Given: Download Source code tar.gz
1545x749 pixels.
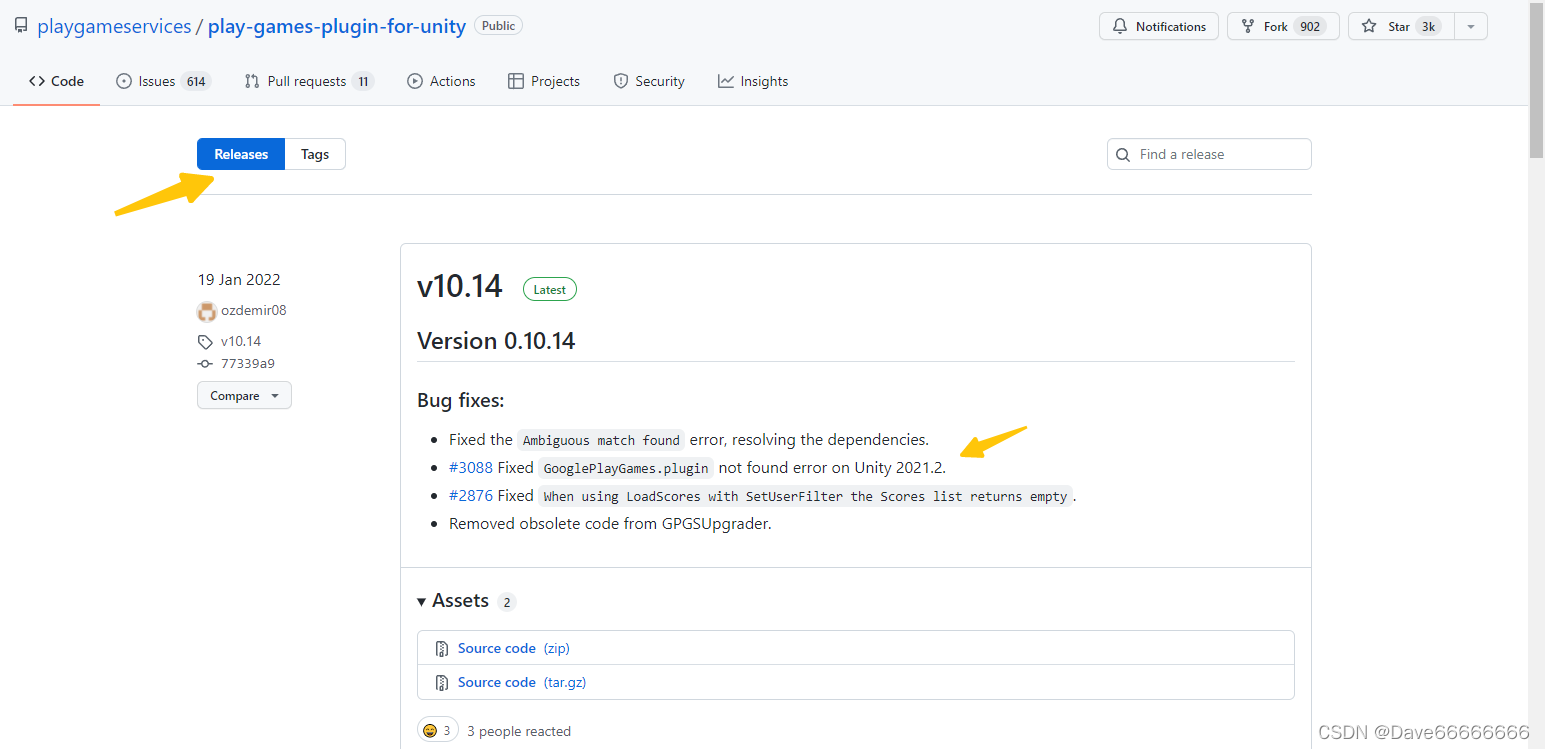Looking at the screenshot, I should coord(521,682).
